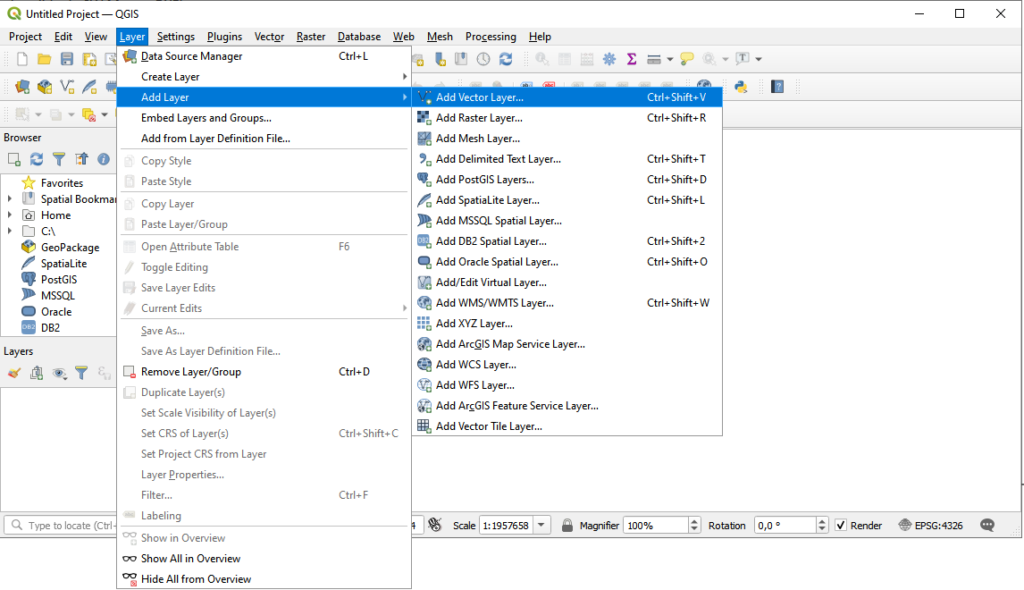Click the Add Item icon in Browser panel
This screenshot has height=590, width=1024.
(14, 159)
